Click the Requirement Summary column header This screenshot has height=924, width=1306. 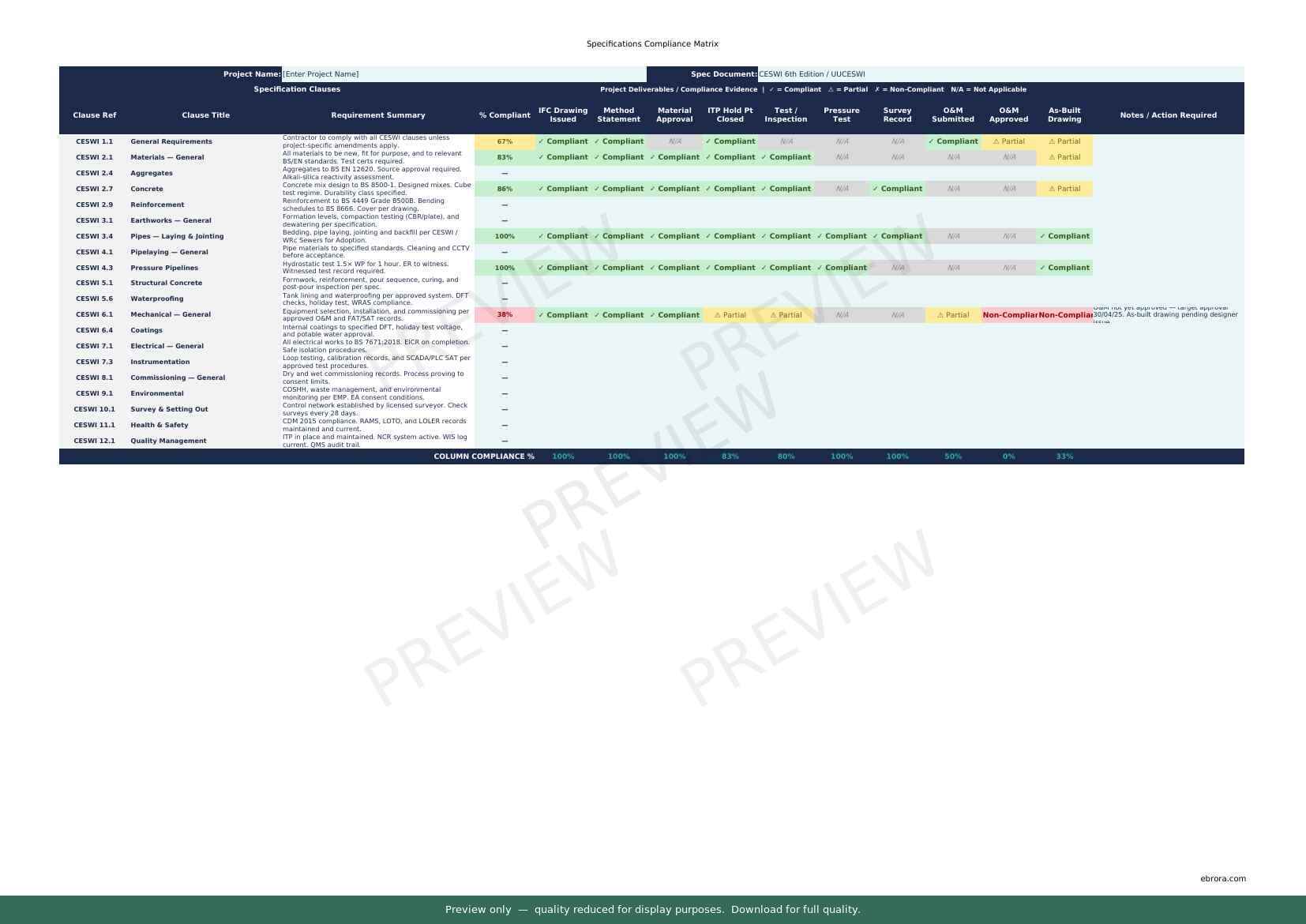pyautogui.click(x=377, y=115)
